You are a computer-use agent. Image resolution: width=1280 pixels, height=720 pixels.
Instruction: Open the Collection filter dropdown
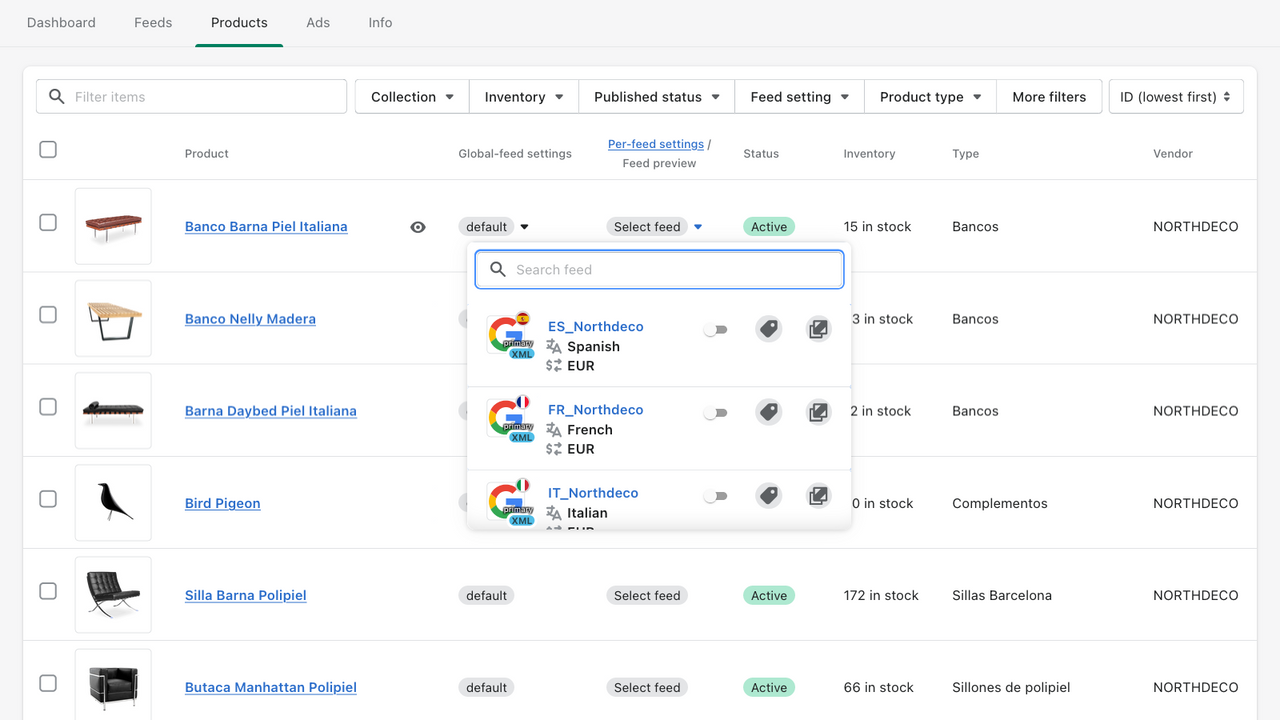[x=411, y=96]
